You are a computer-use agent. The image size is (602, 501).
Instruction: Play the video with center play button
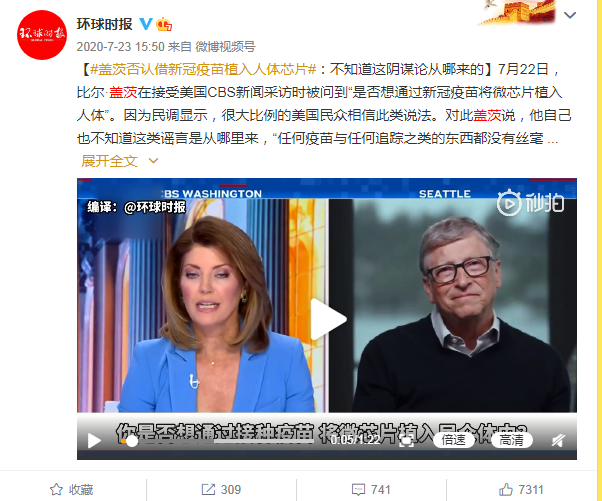click(327, 319)
